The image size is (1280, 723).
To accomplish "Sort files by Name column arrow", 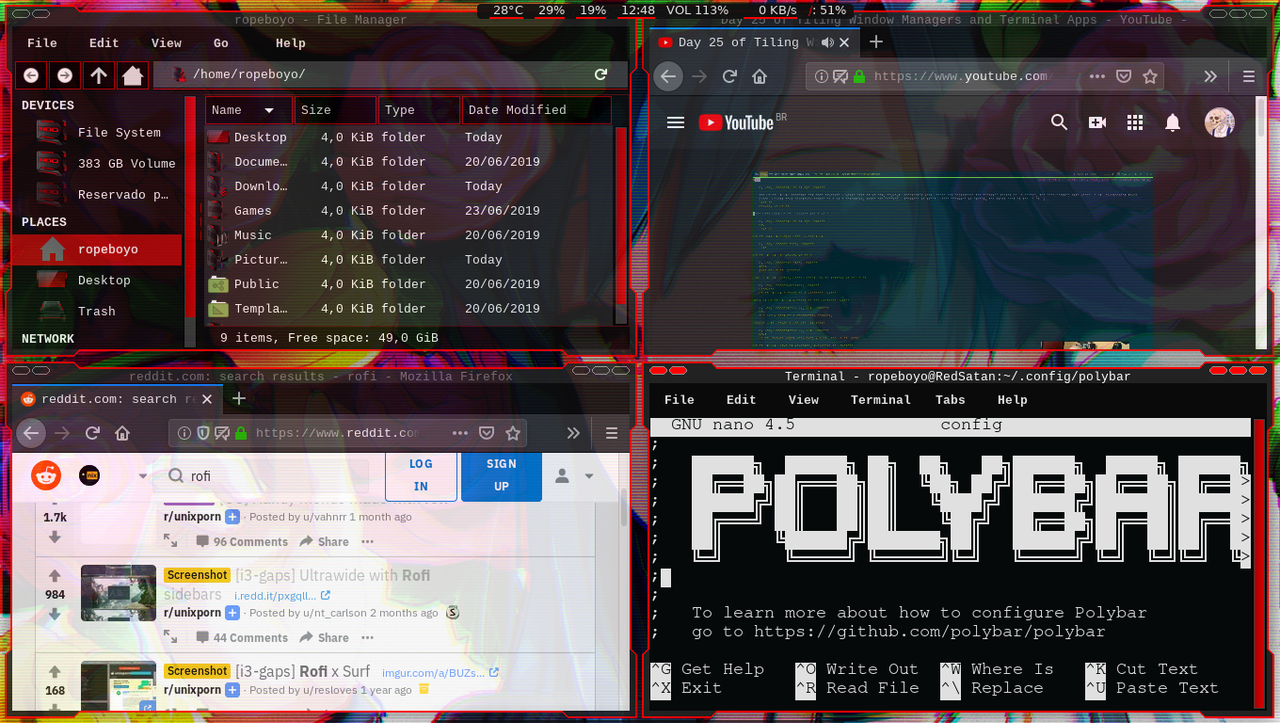I will (x=269, y=110).
